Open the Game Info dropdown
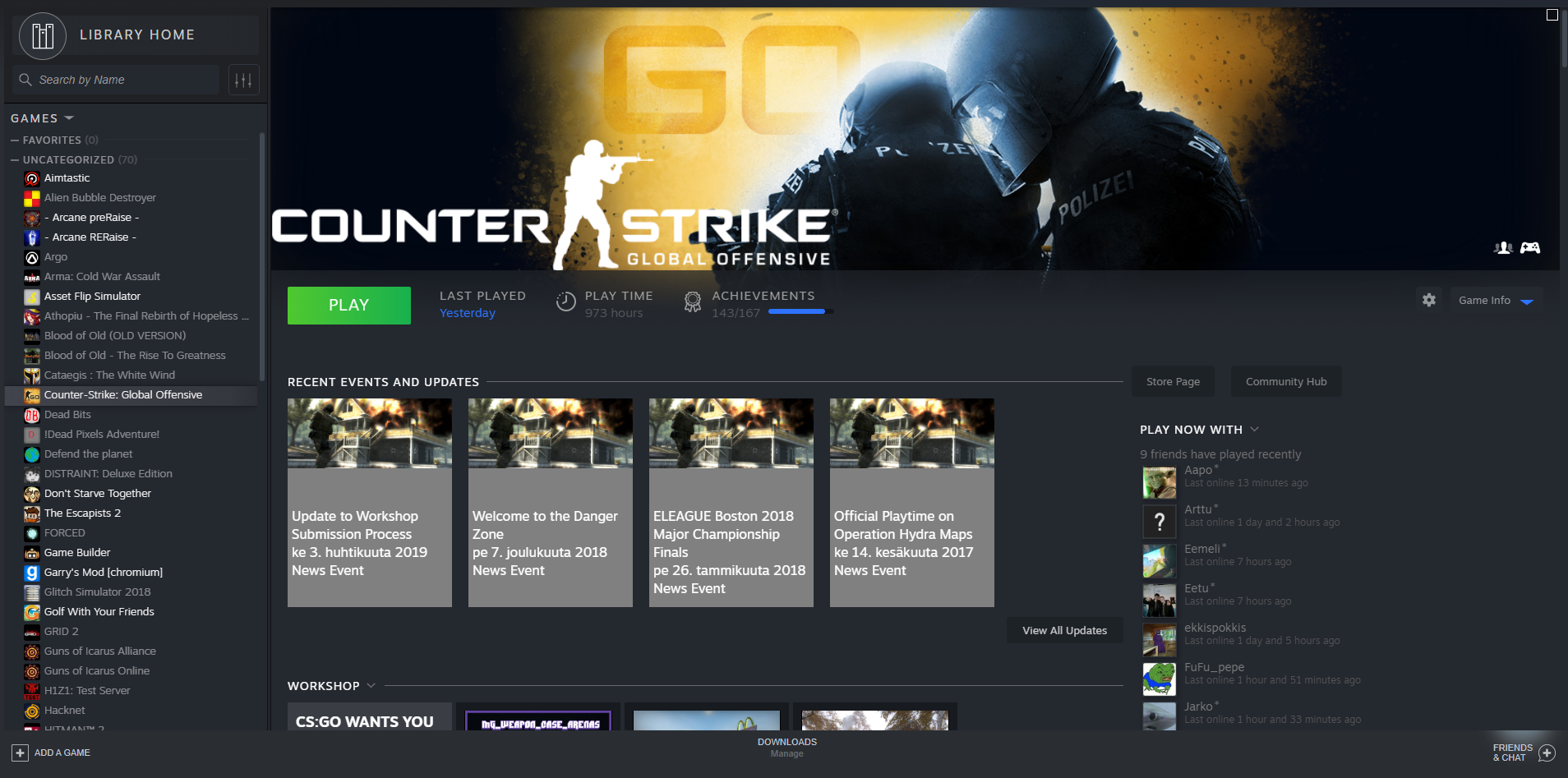The height and width of the screenshot is (778, 1568). [1497, 301]
